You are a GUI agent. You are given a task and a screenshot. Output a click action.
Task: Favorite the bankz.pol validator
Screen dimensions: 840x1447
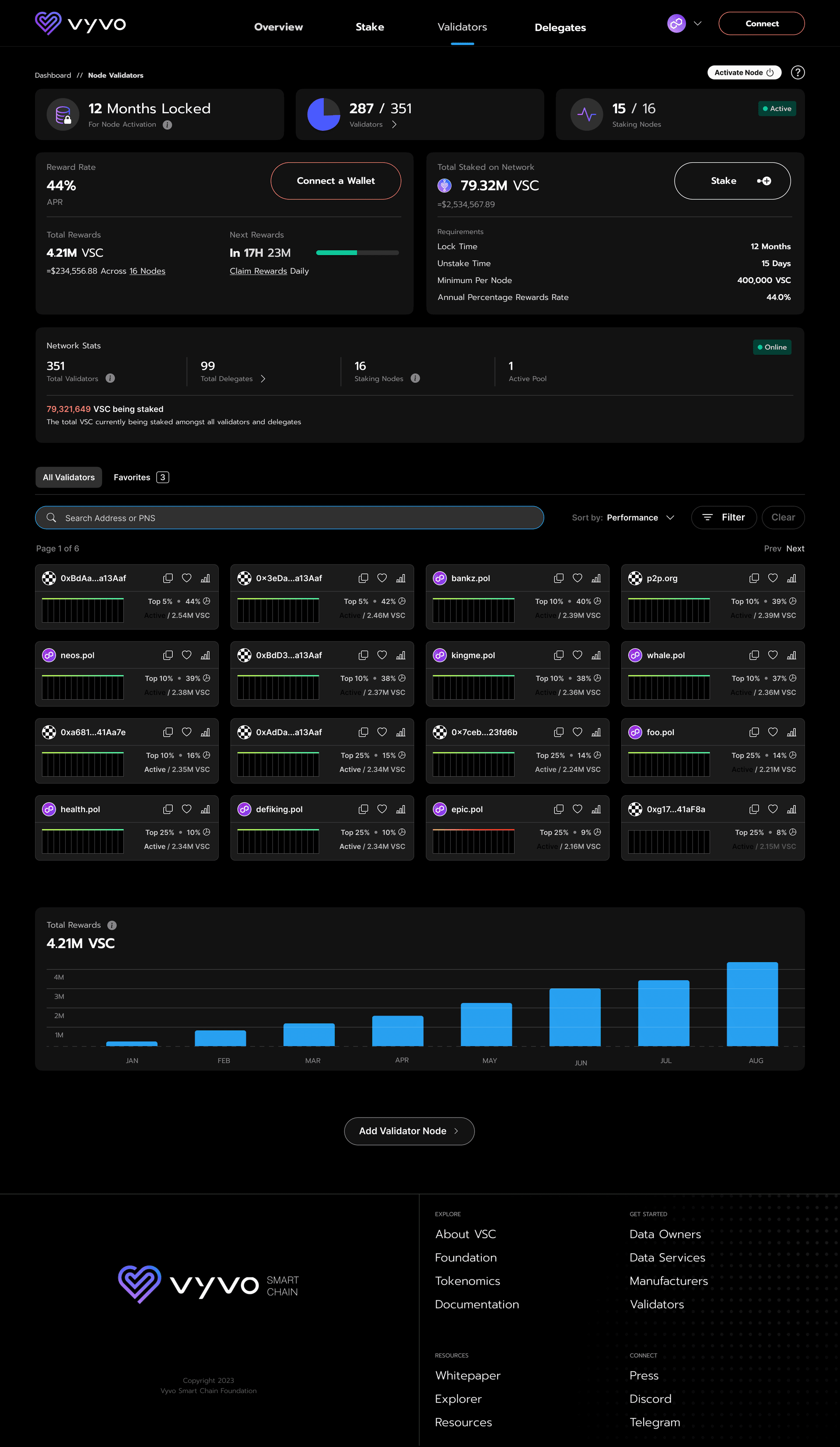(x=577, y=578)
